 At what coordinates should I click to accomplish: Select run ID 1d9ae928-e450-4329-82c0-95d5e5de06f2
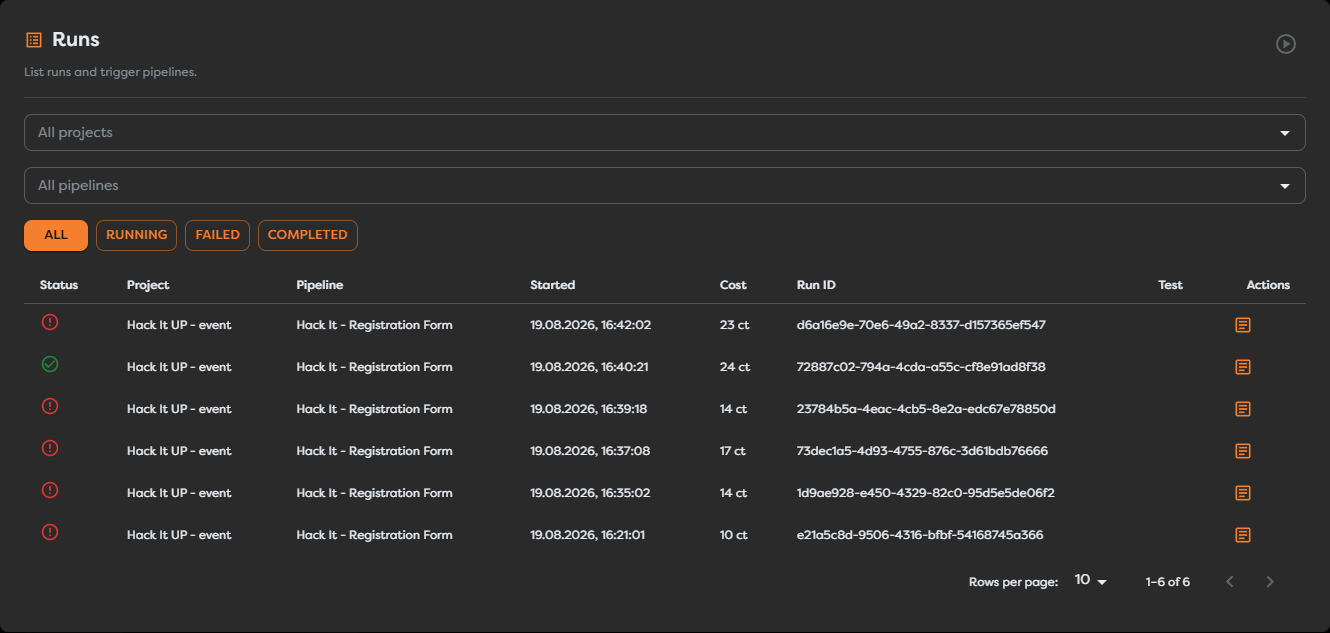pyautogui.click(x=926, y=493)
